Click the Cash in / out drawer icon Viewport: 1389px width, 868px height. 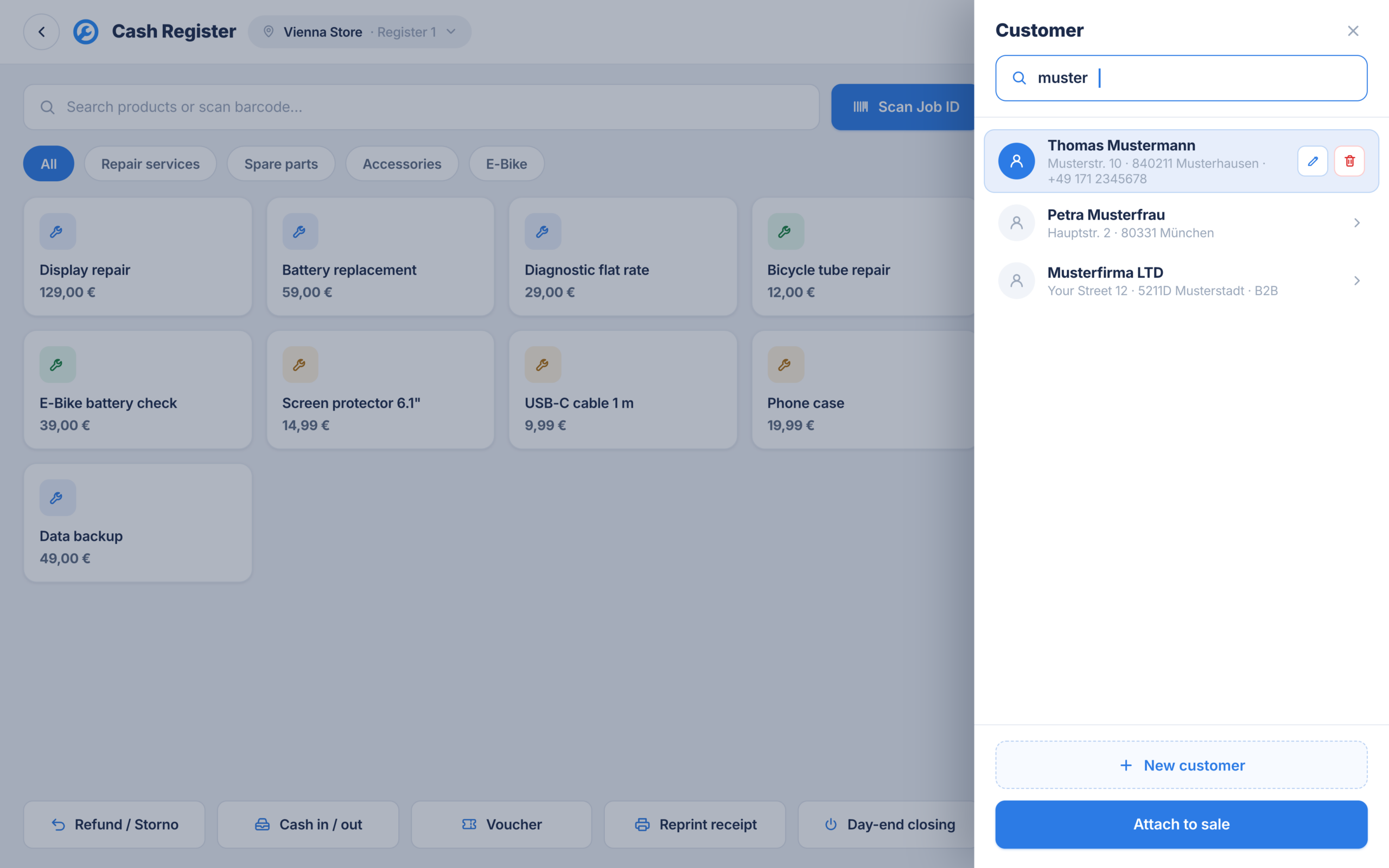click(x=262, y=825)
